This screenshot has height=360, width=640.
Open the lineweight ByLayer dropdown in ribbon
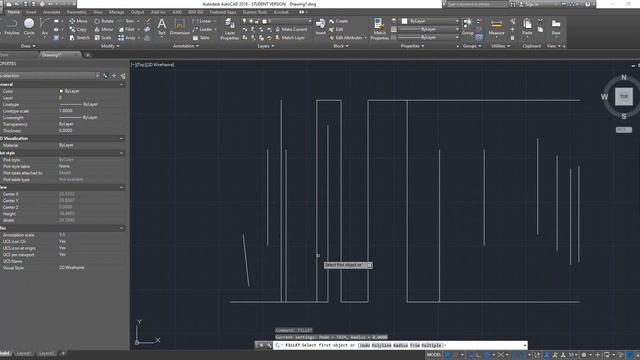pyautogui.click(x=429, y=29)
